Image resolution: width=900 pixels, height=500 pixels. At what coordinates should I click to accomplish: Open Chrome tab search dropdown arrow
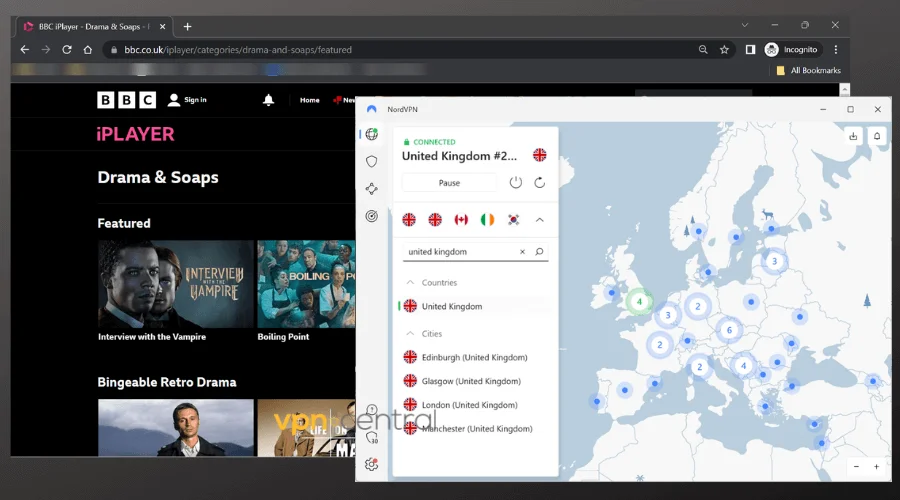(x=744, y=25)
